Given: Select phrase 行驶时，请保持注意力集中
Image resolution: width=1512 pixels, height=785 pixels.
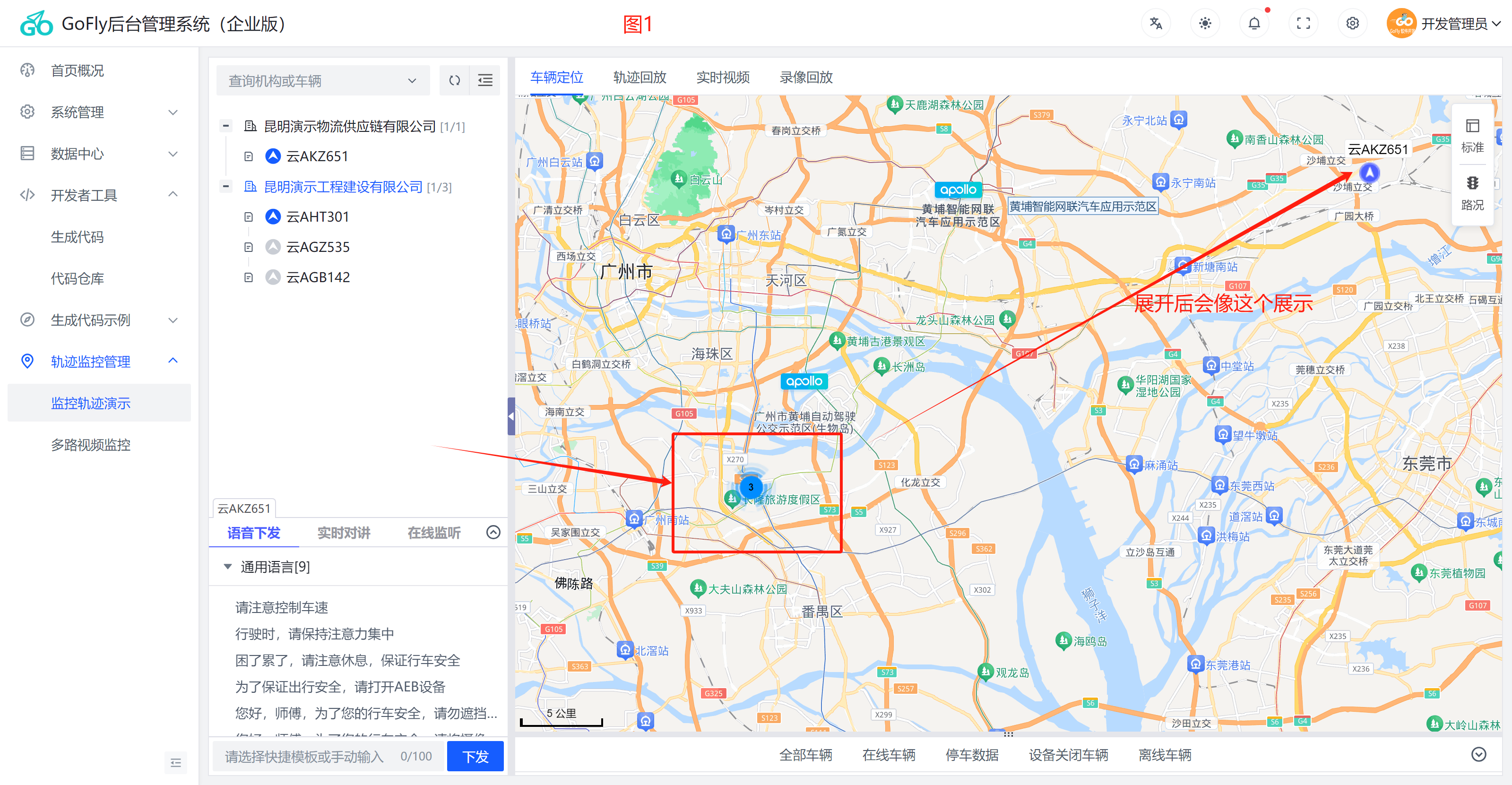Looking at the screenshot, I should (315, 634).
